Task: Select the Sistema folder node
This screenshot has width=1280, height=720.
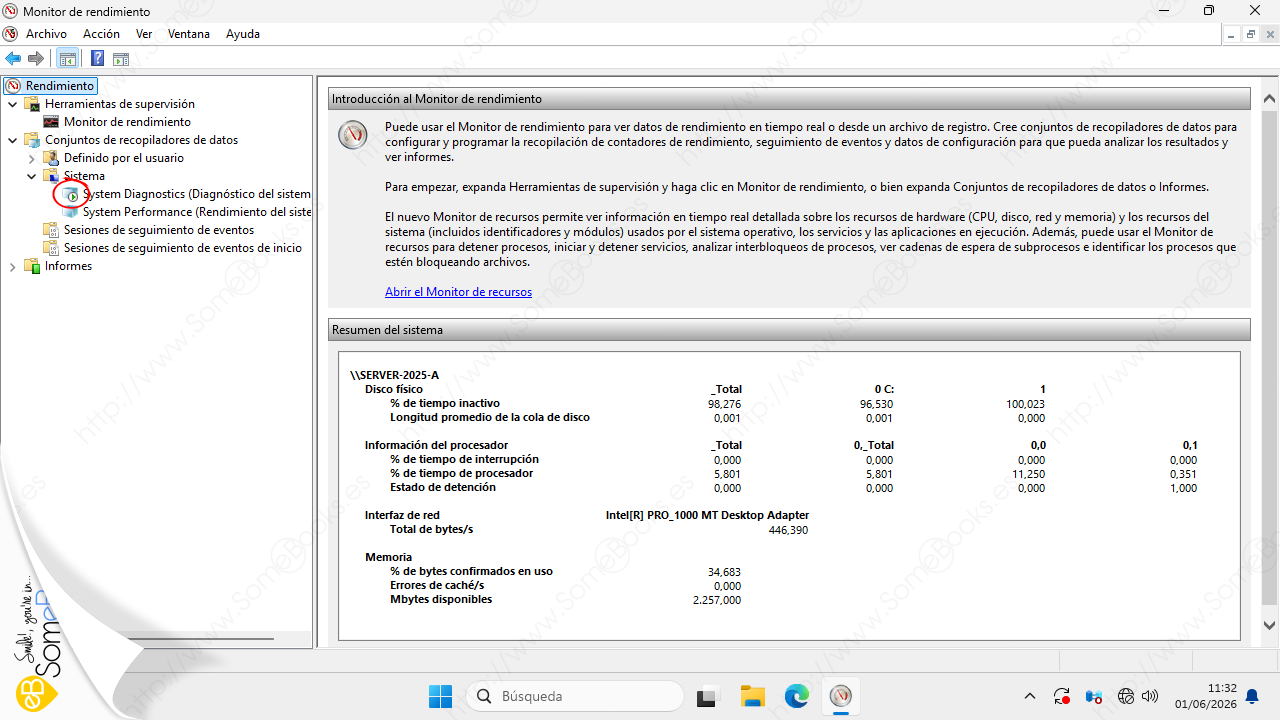Action: pos(83,176)
